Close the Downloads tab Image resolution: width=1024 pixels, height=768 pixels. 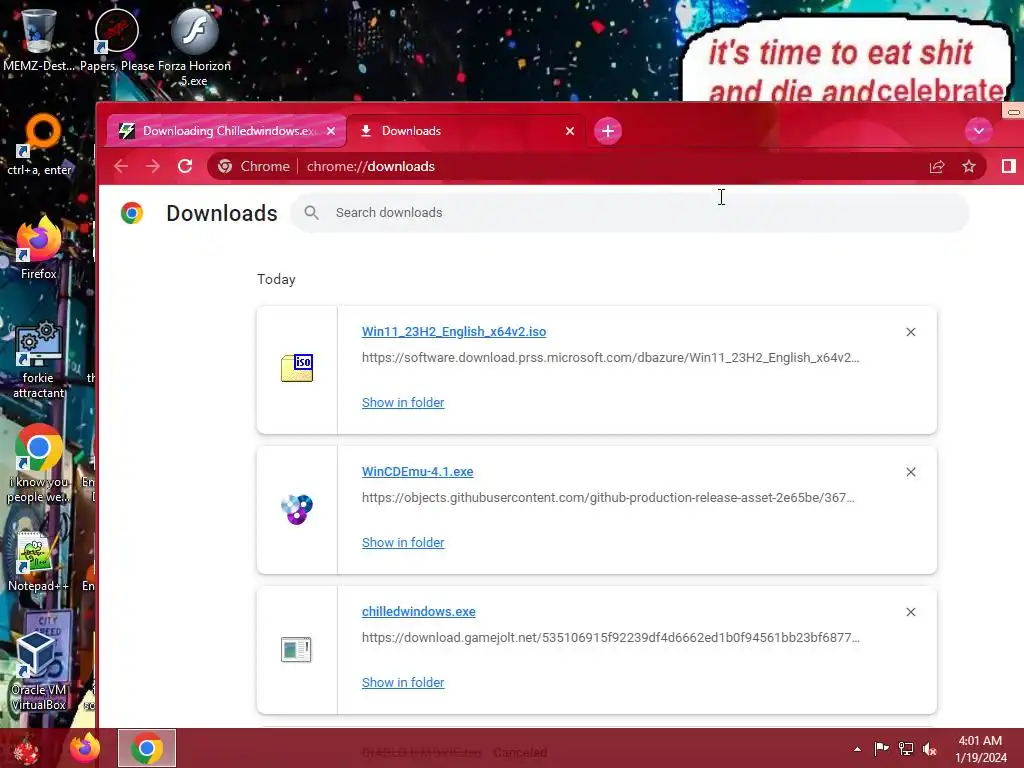570,131
